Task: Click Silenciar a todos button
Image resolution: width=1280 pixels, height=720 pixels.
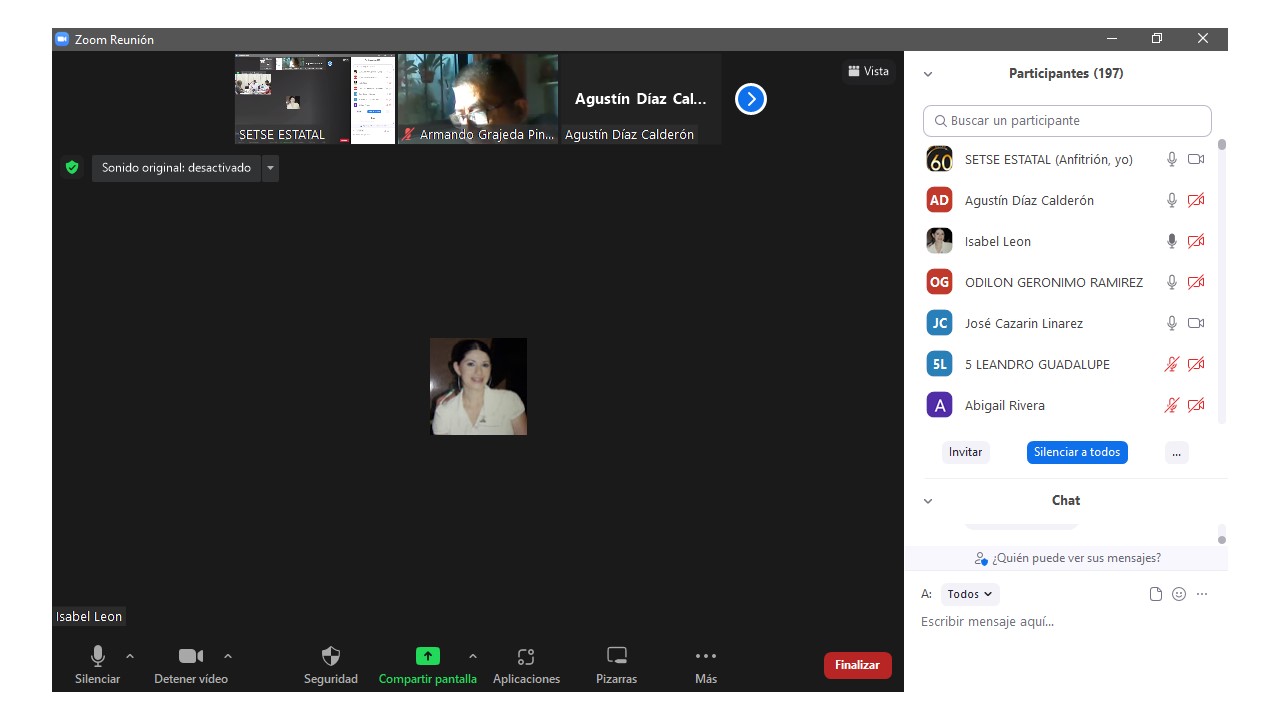Action: pyautogui.click(x=1077, y=452)
